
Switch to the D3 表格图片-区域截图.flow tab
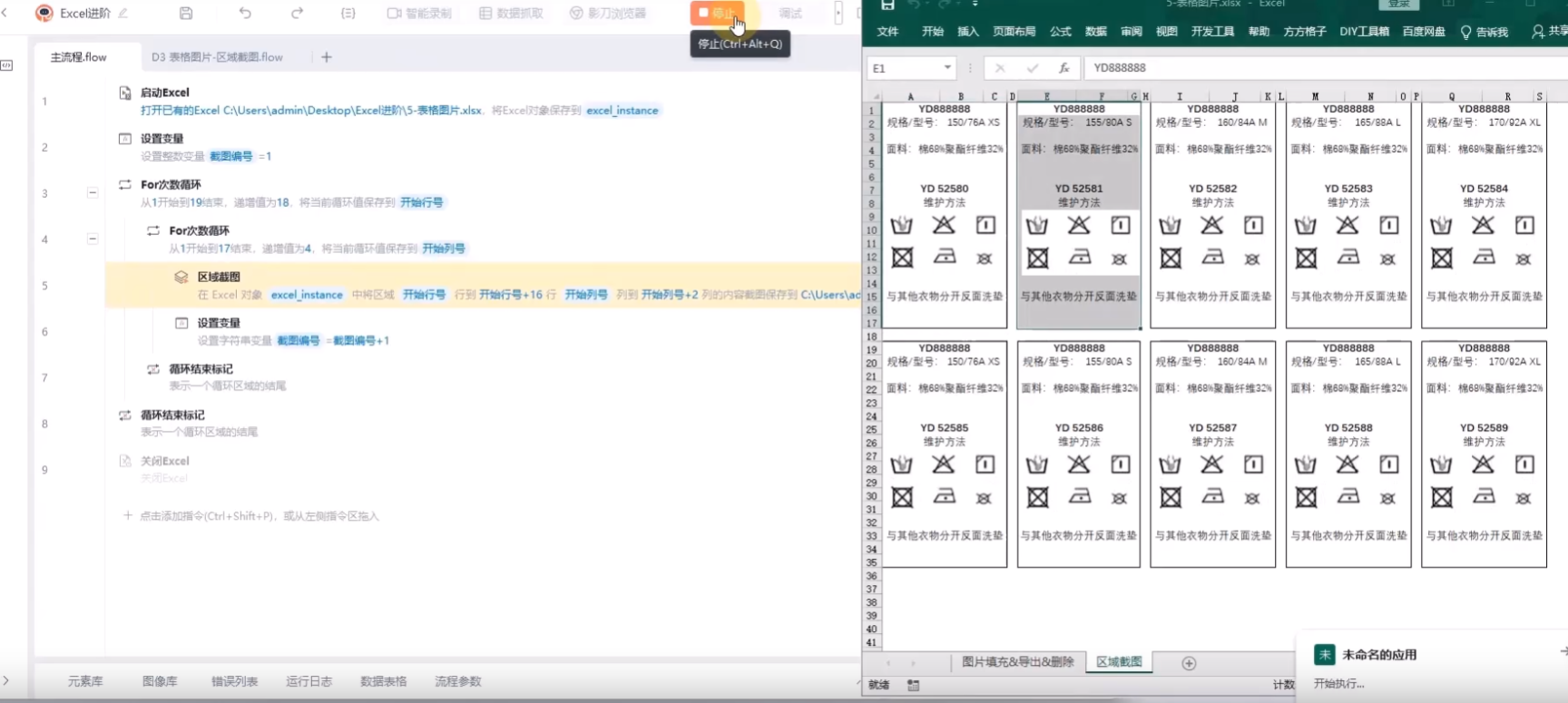217,57
